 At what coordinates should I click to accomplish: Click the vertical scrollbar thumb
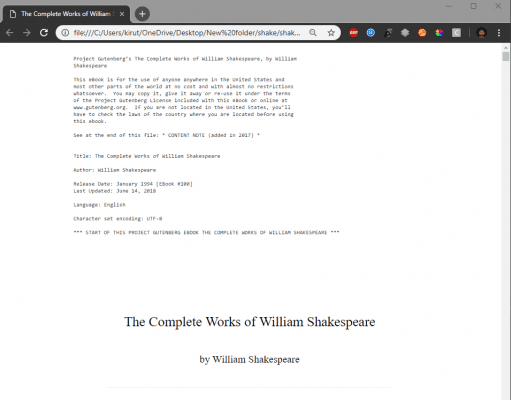tap(506, 56)
